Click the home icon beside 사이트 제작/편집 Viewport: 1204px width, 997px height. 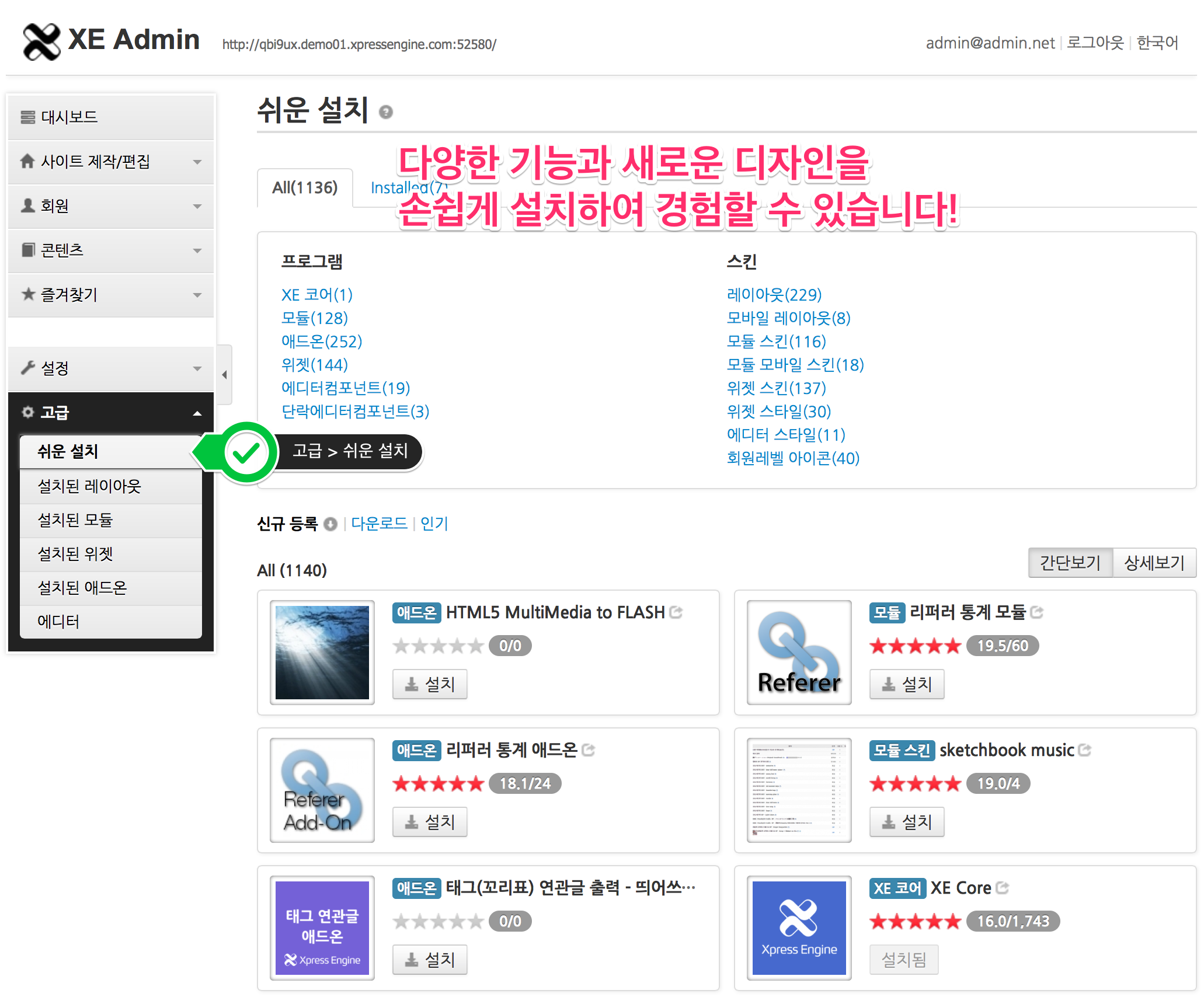point(27,162)
